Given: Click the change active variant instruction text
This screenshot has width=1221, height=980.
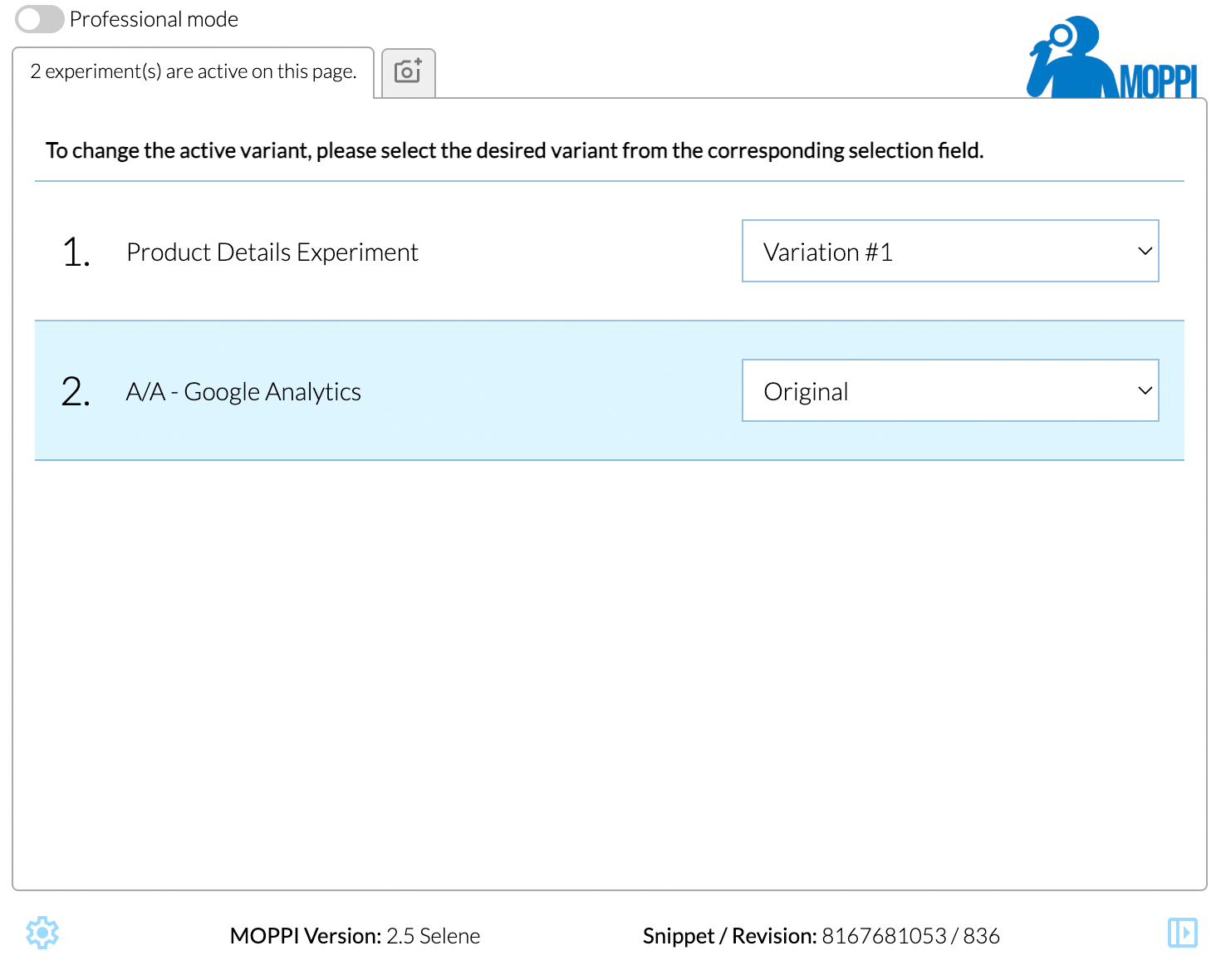Looking at the screenshot, I should pos(514,151).
